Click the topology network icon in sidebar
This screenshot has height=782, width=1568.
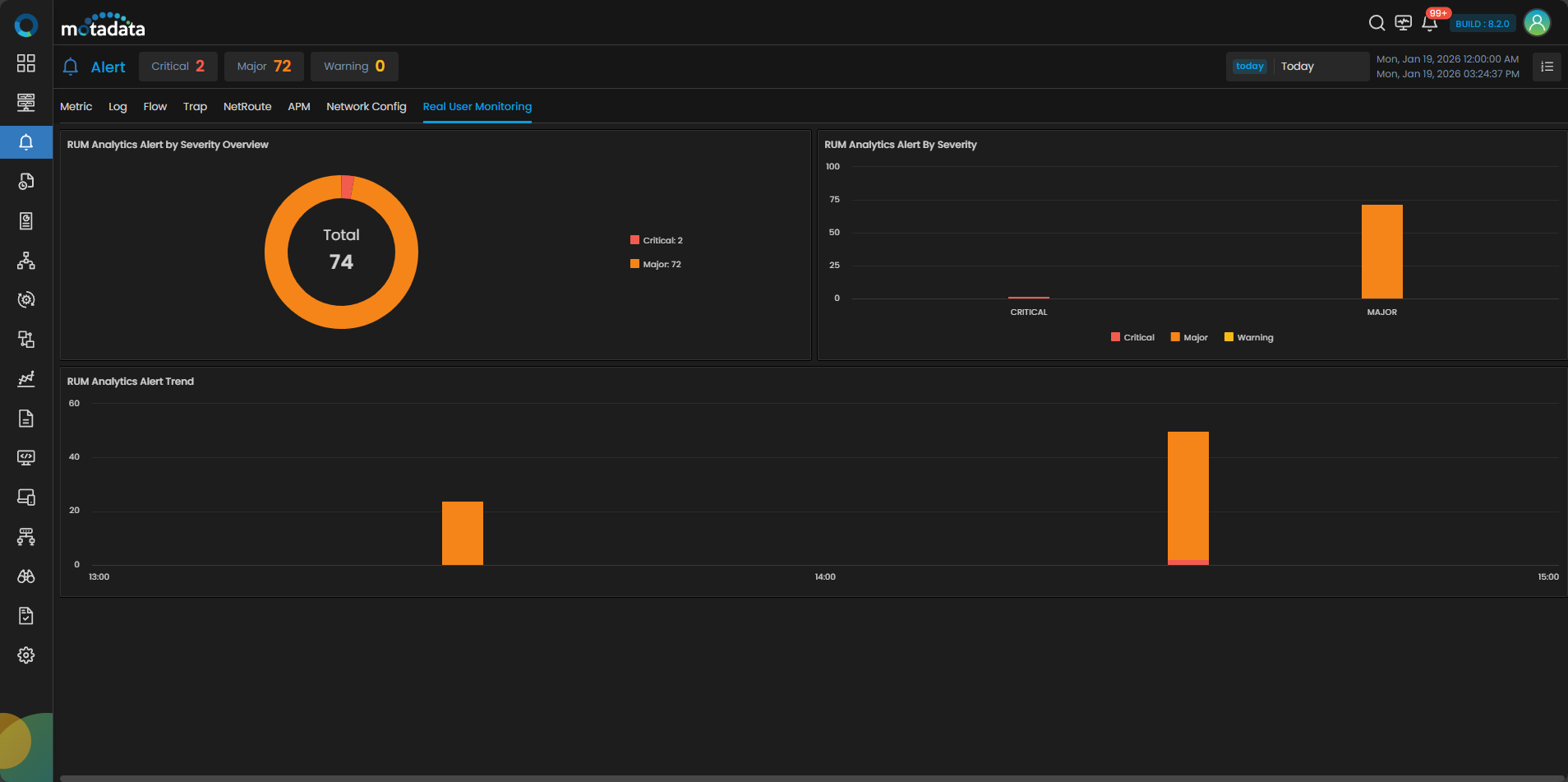click(x=26, y=261)
